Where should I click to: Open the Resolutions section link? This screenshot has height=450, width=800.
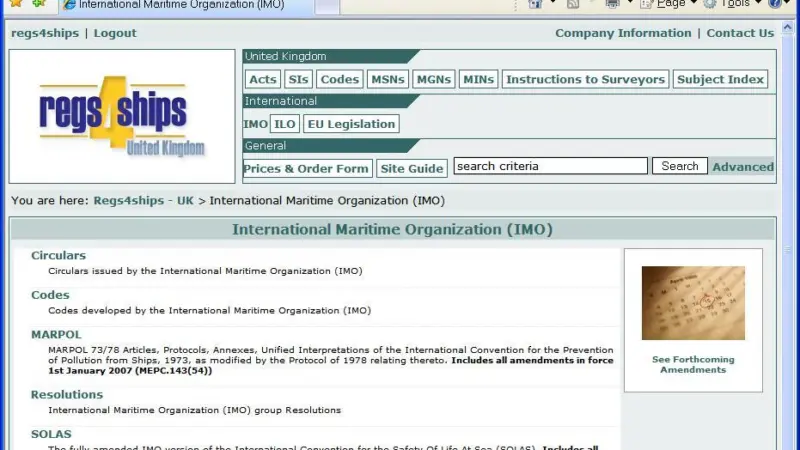click(x=67, y=394)
